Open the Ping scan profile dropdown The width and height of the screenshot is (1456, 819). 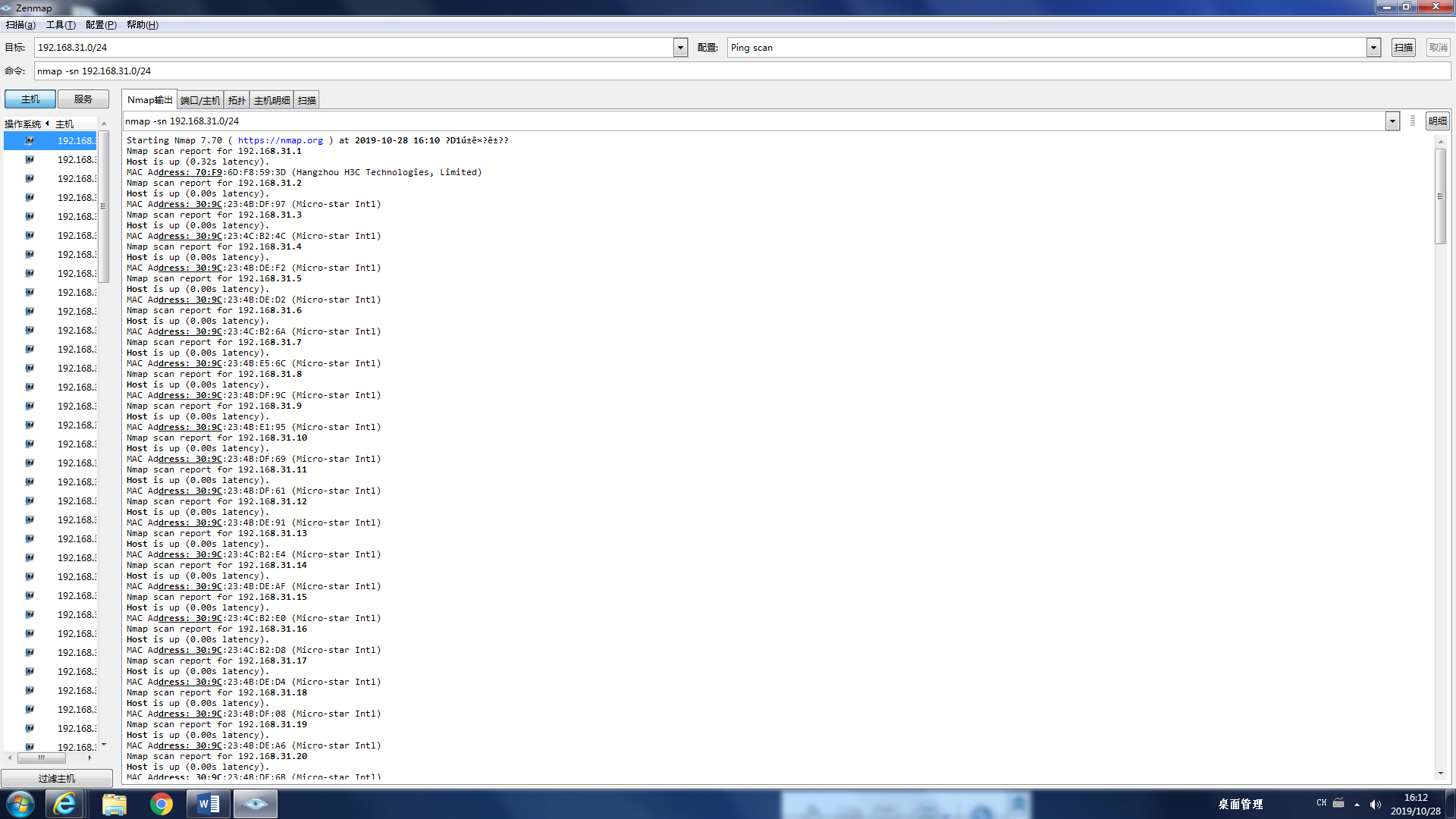1373,48
